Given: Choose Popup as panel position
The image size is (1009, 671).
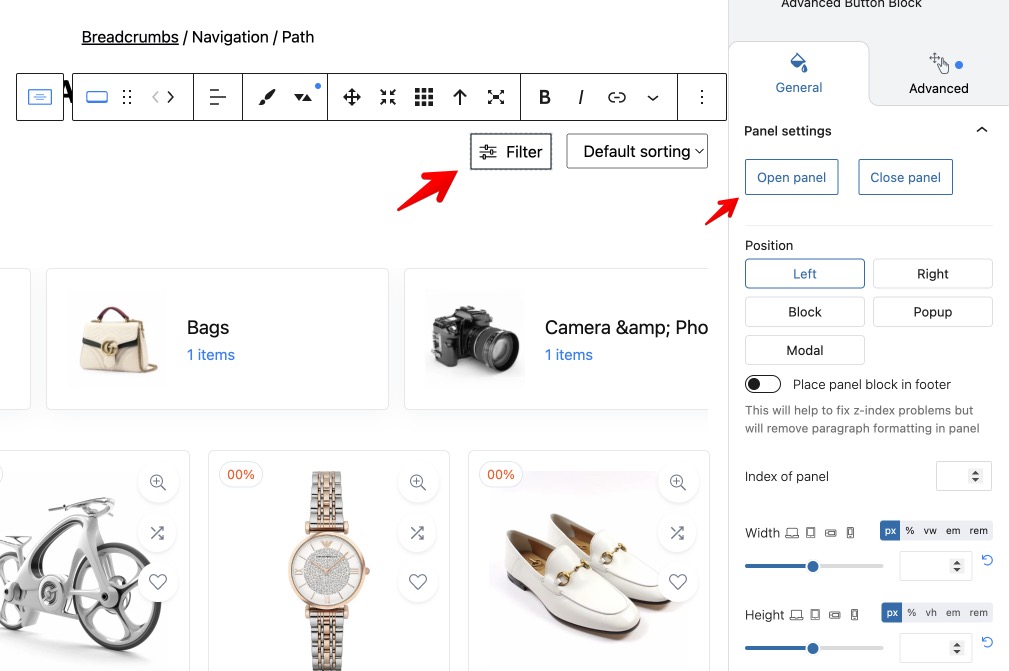Looking at the screenshot, I should pyautogui.click(x=932, y=312).
